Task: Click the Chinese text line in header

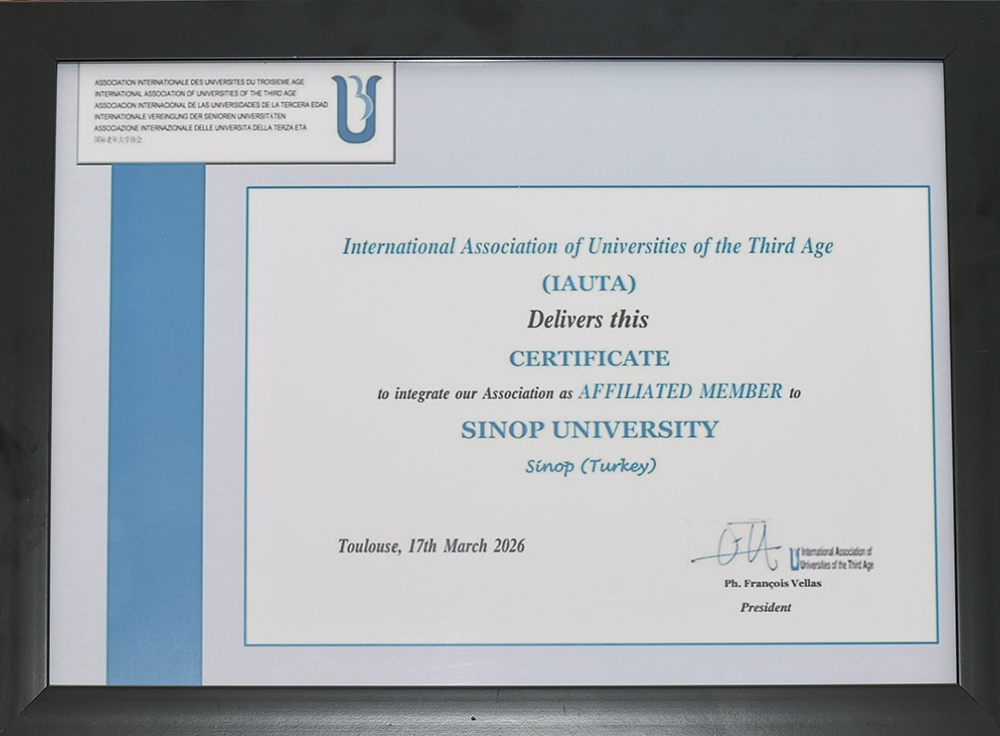Action: 116,140
